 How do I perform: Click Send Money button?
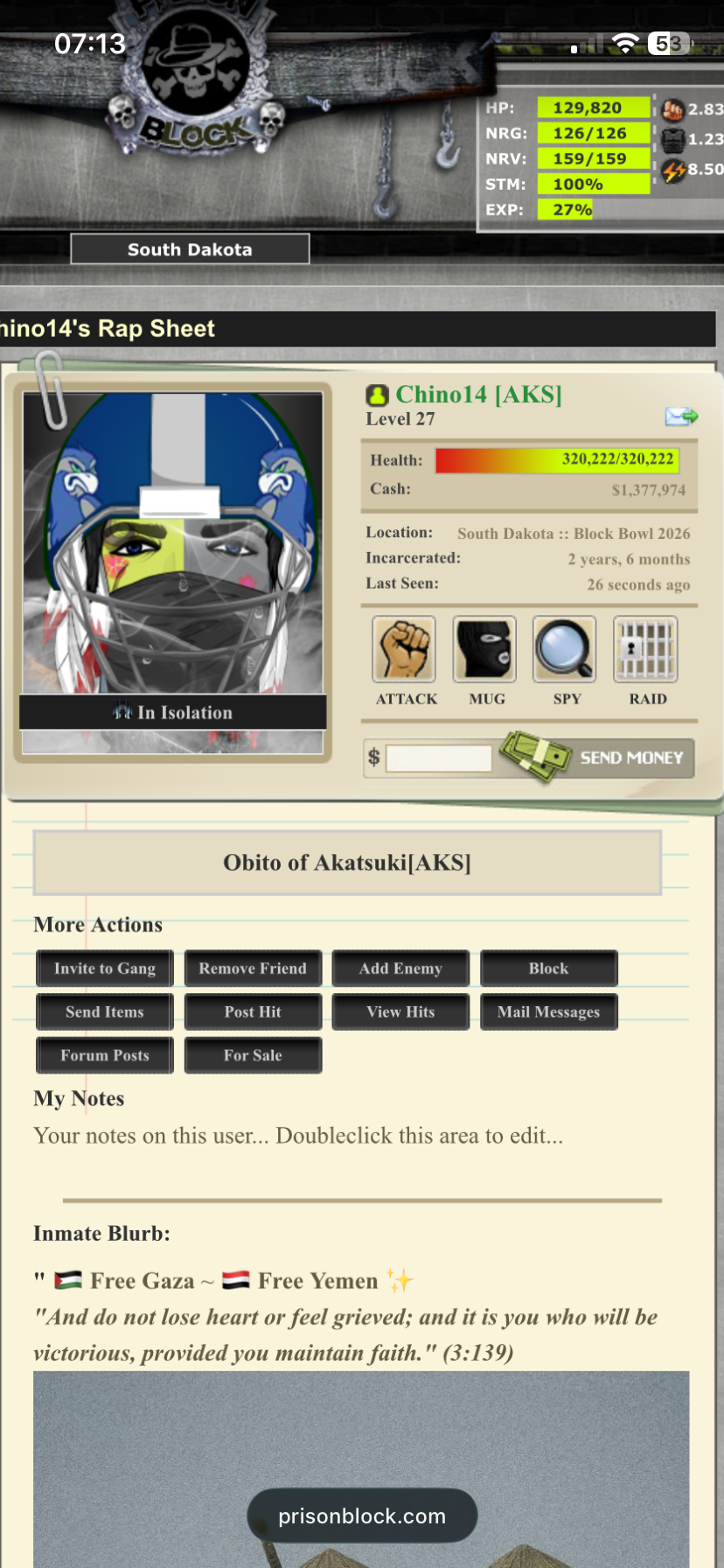point(598,758)
